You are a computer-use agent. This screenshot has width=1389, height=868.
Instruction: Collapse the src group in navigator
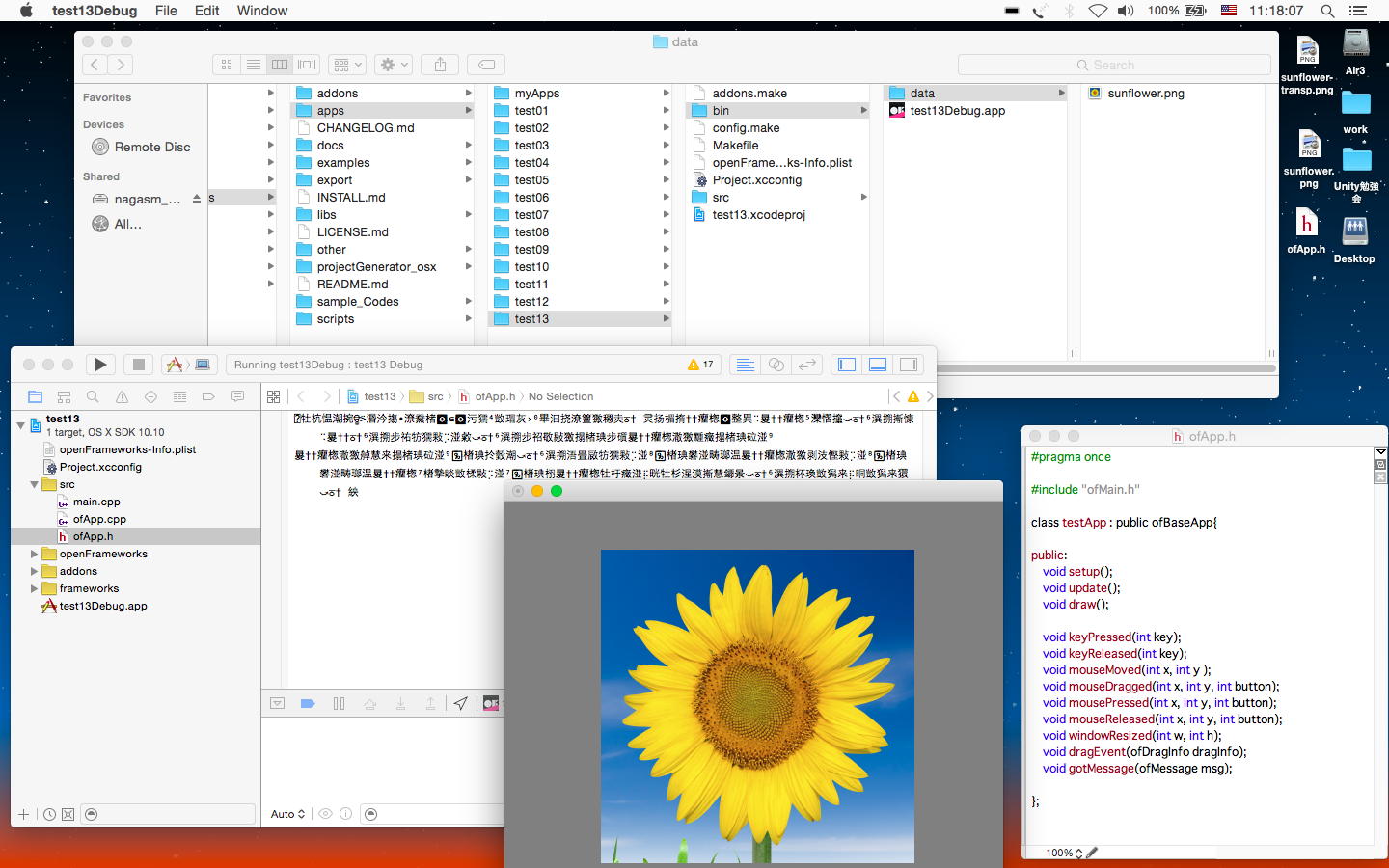click(35, 484)
